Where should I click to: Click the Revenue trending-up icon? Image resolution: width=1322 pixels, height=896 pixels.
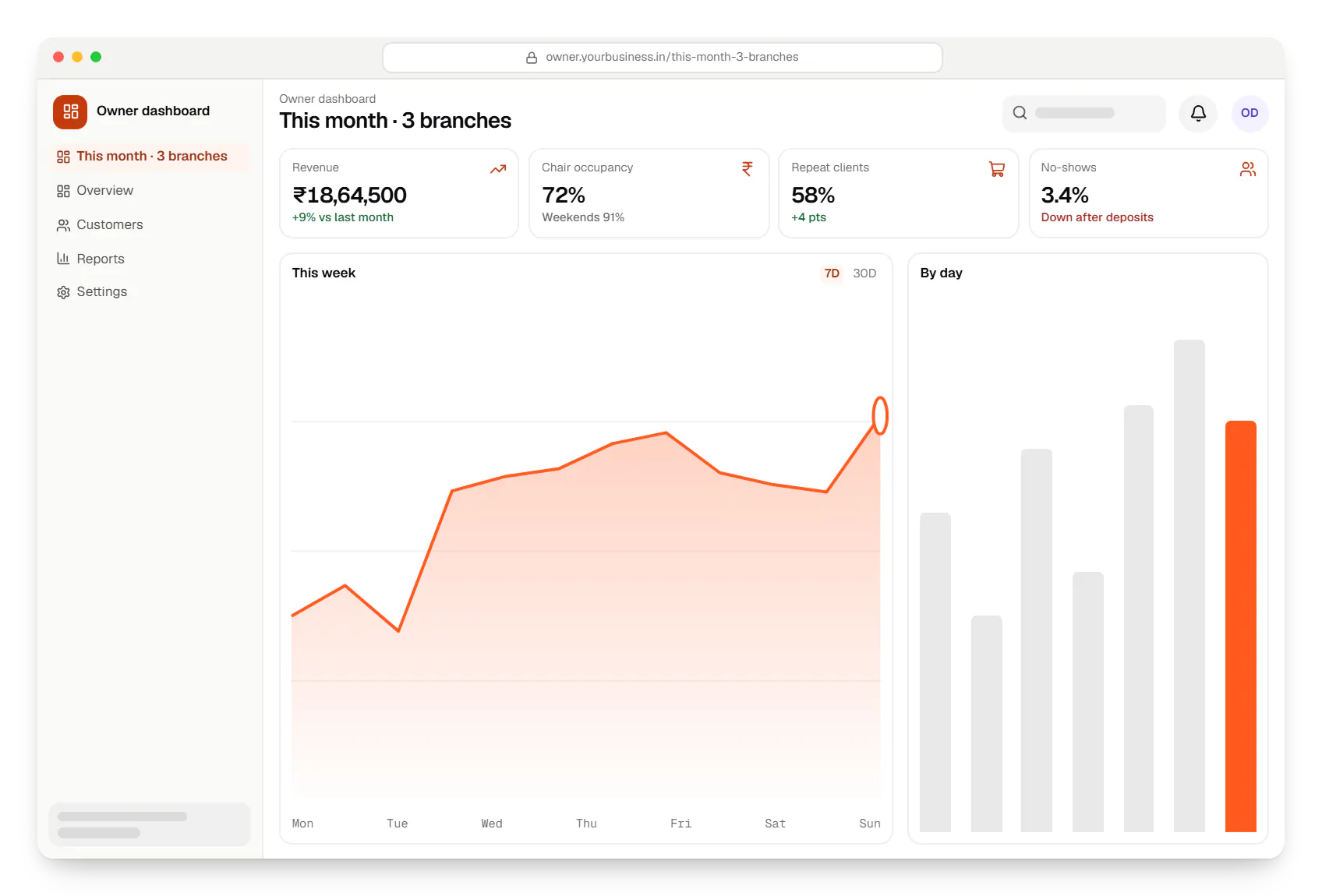pyautogui.click(x=498, y=168)
